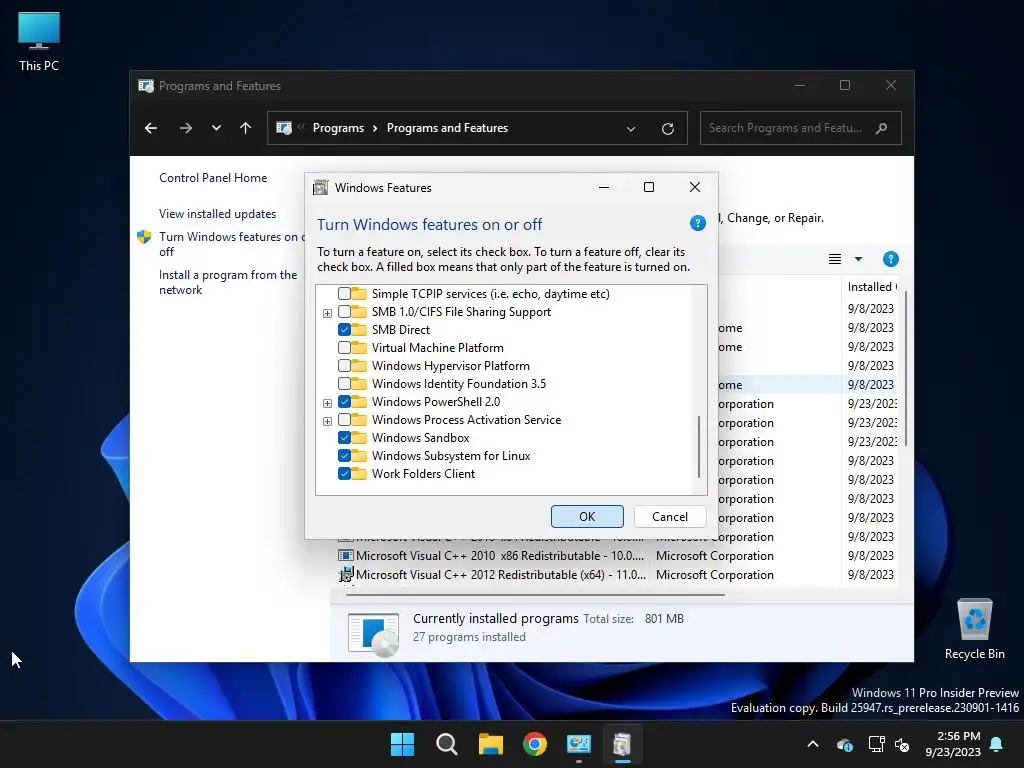Open Google Chrome from the taskbar
Image resolution: width=1024 pixels, height=768 pixels.
coord(535,744)
